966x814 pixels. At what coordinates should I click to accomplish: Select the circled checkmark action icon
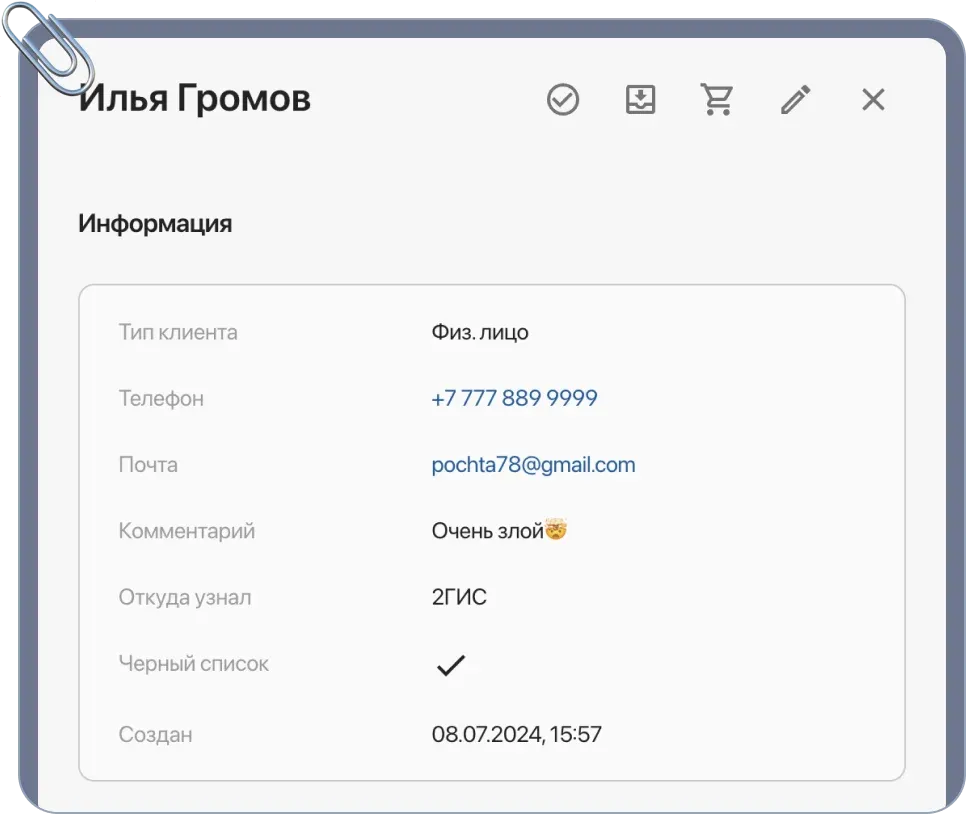[x=562, y=99]
